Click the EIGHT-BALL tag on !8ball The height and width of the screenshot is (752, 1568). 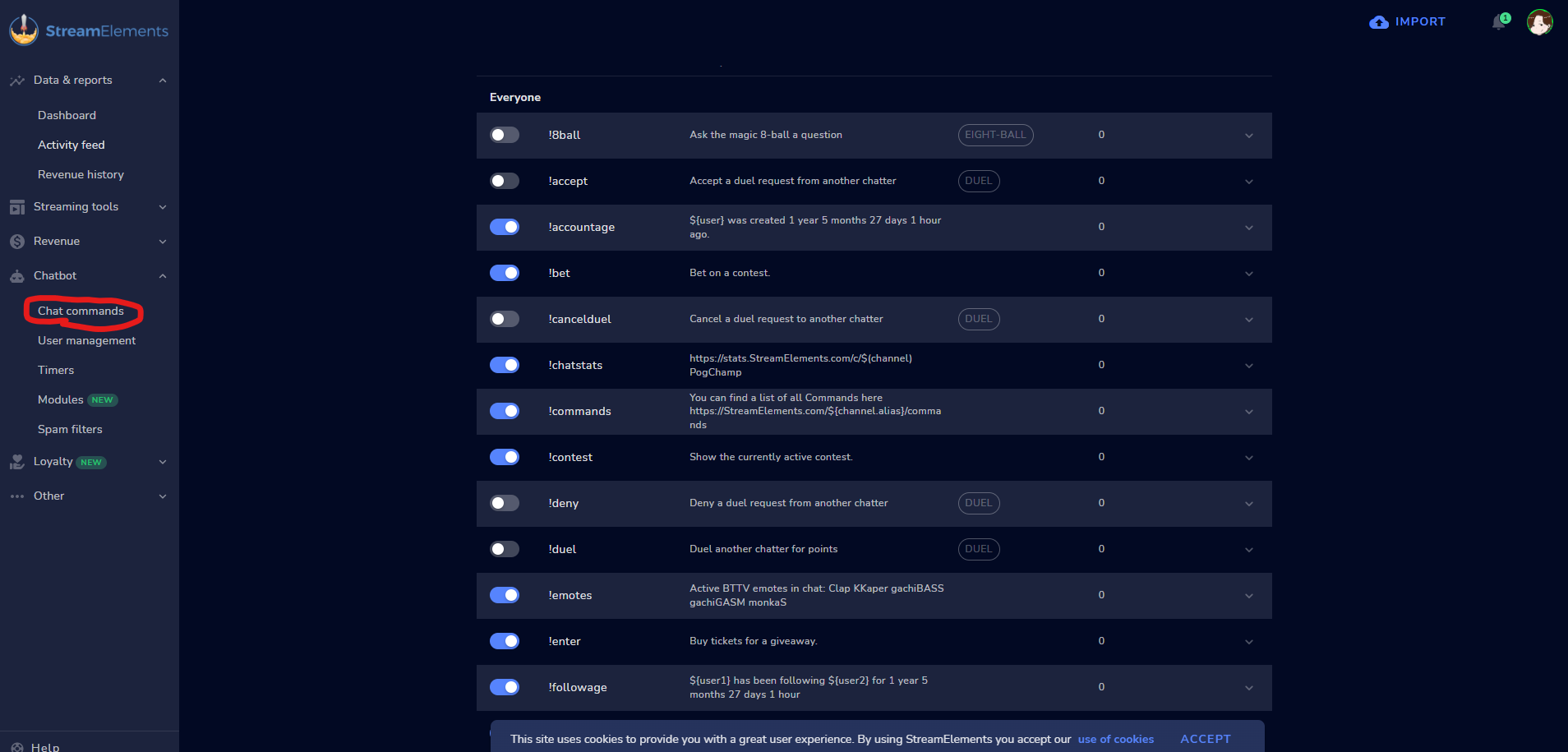click(x=995, y=135)
